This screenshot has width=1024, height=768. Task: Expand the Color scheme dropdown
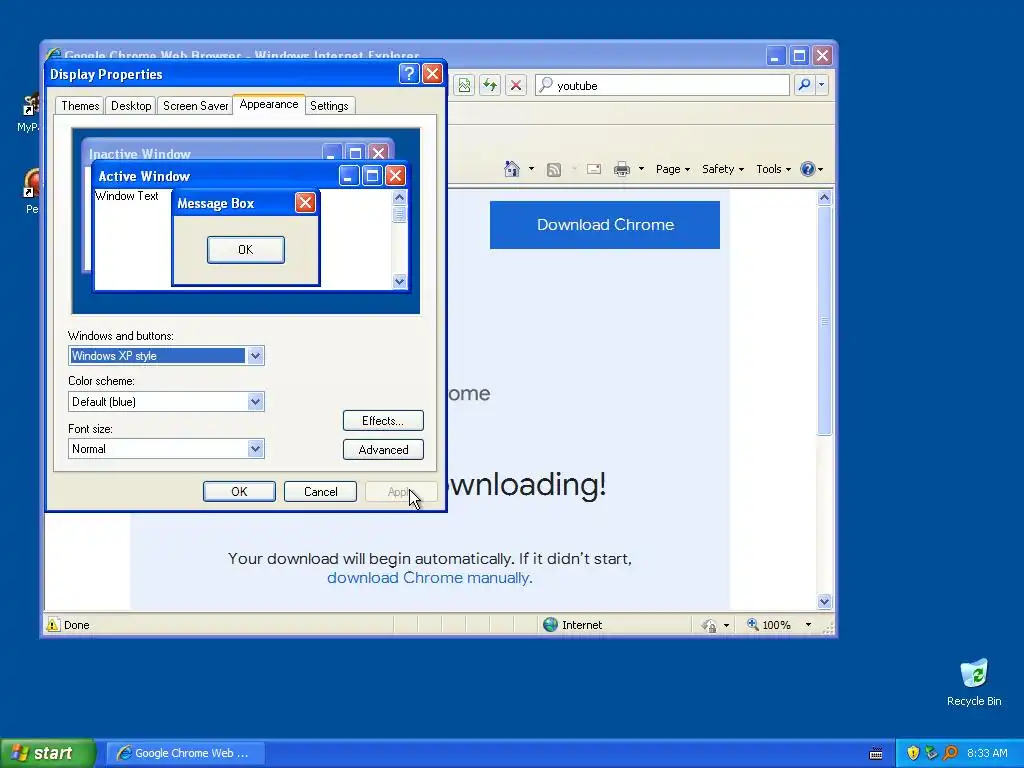255,402
